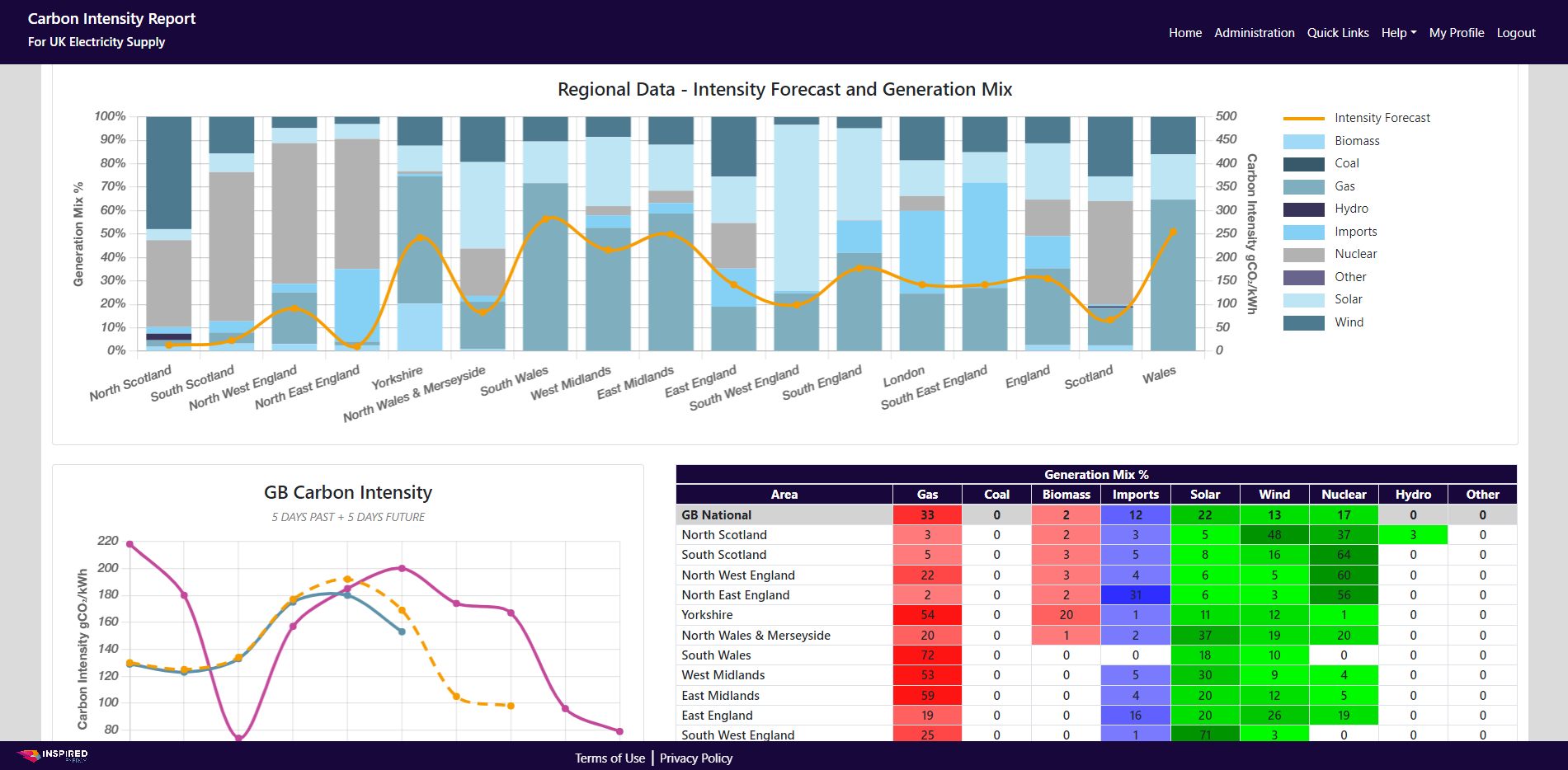The image size is (1568, 770).
Task: Open the Terms of Use page
Action: pos(610,758)
